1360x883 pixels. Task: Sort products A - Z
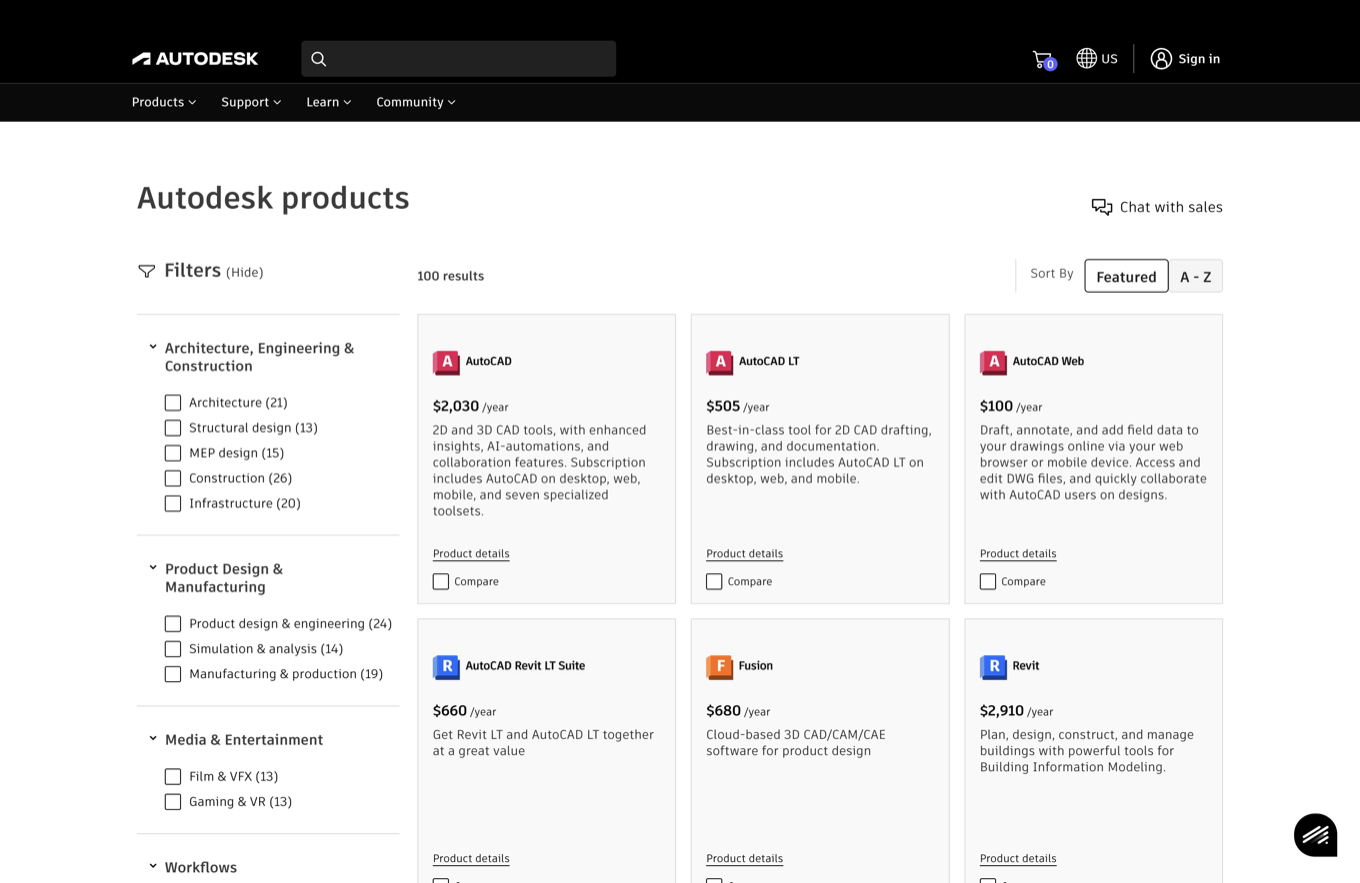pos(1196,276)
